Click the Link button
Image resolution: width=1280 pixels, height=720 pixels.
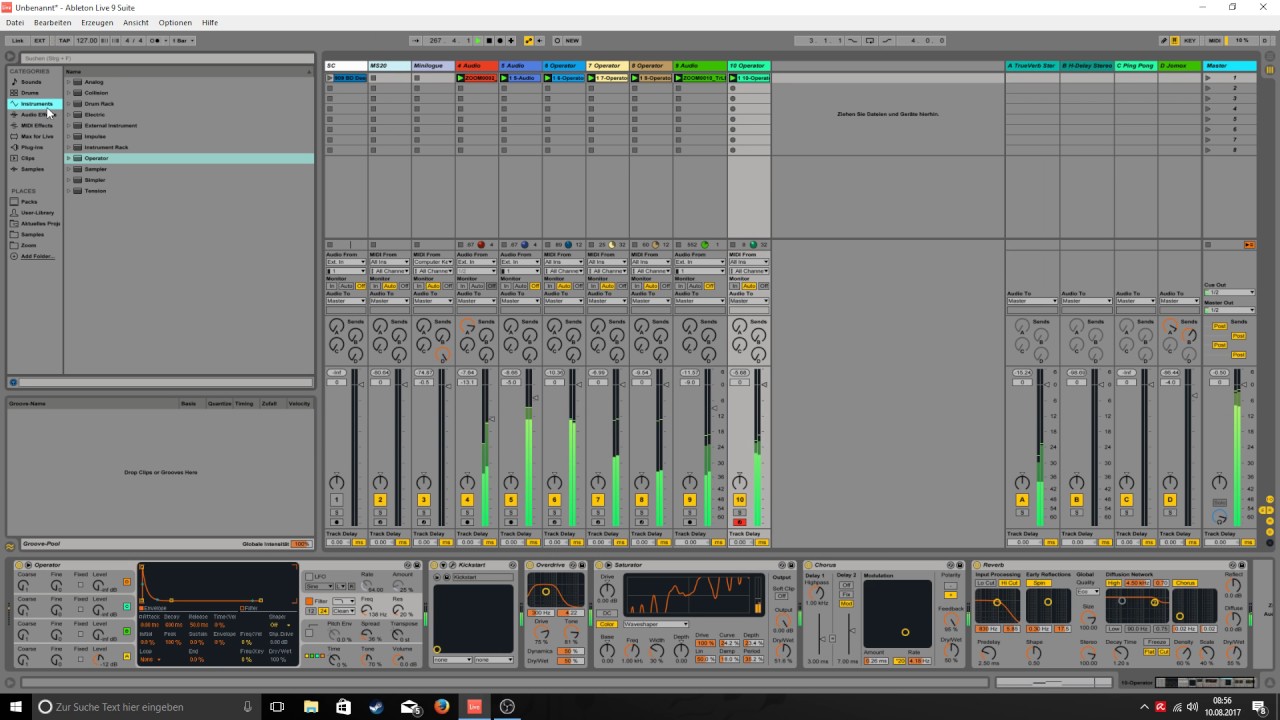pos(18,41)
